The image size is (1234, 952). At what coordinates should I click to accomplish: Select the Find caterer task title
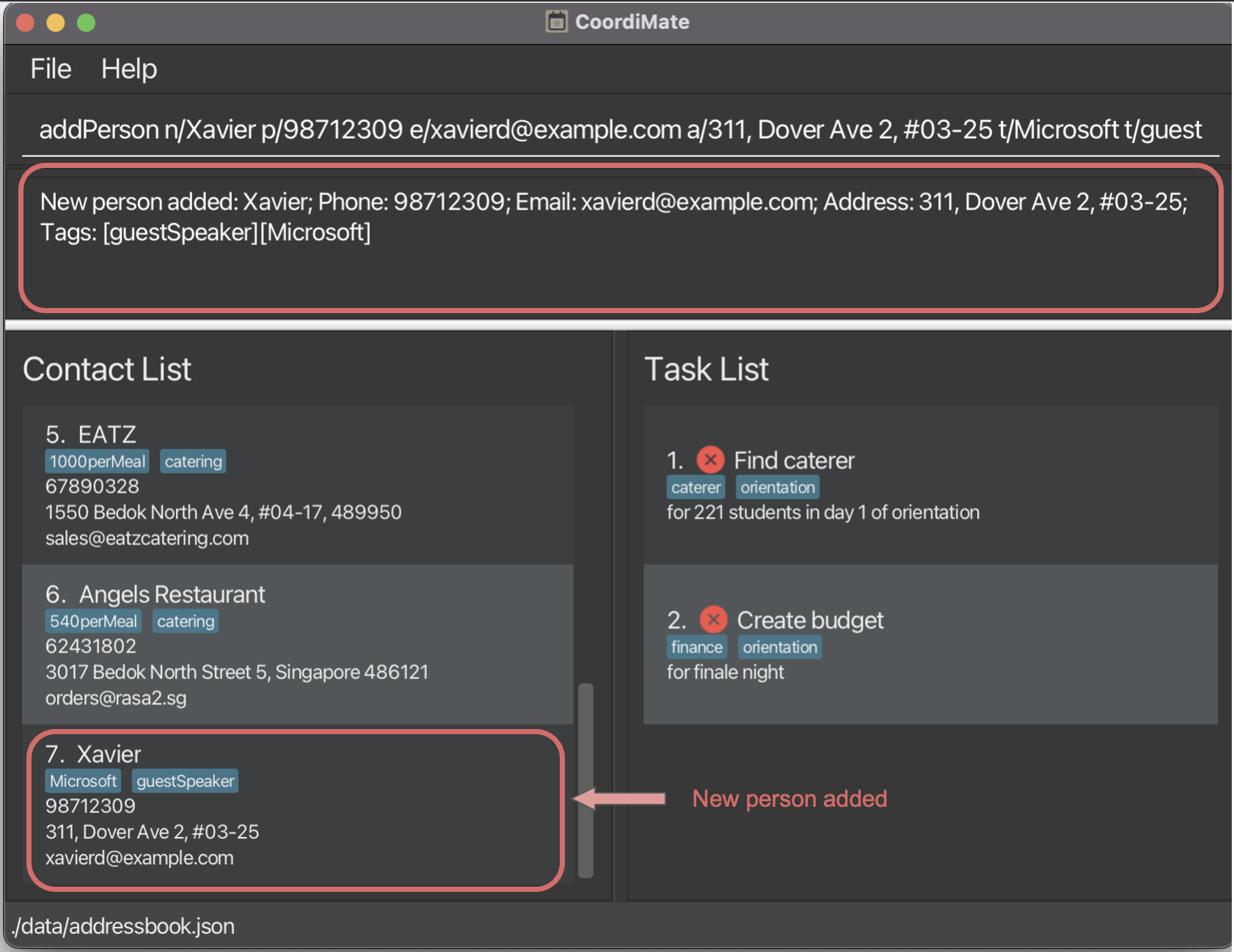(x=794, y=461)
